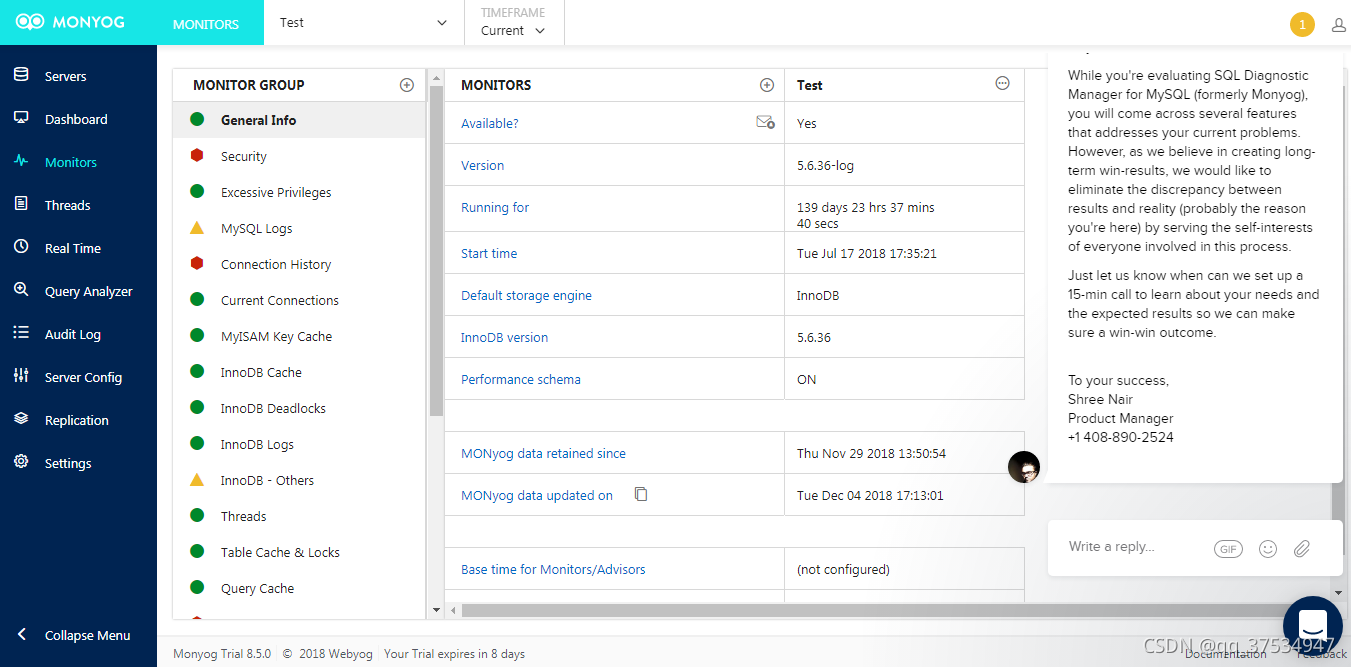Select MySQL Logs monitor group
The image size is (1351, 667).
(x=299, y=228)
